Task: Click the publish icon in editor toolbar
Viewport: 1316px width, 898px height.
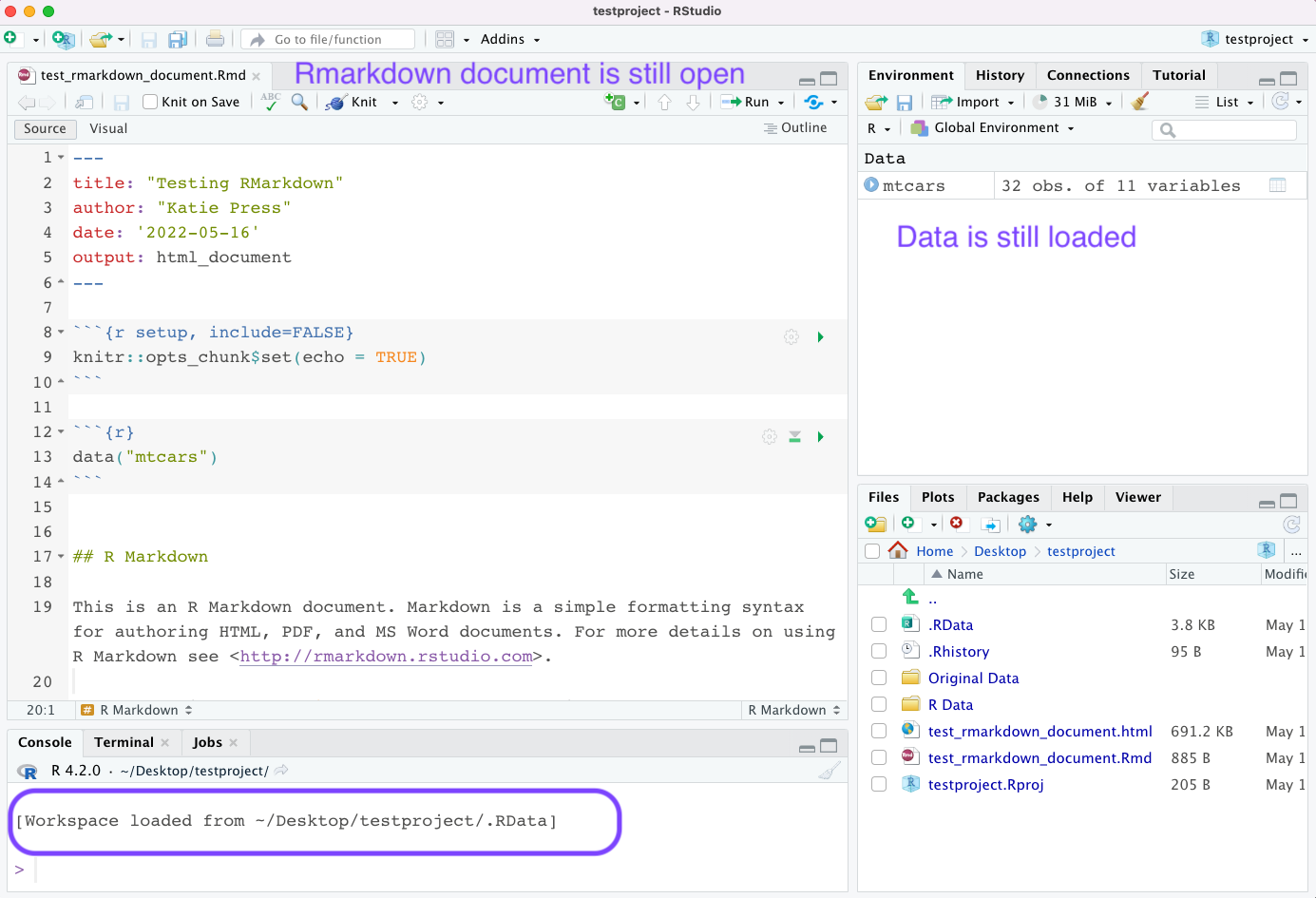Action: pos(813,102)
